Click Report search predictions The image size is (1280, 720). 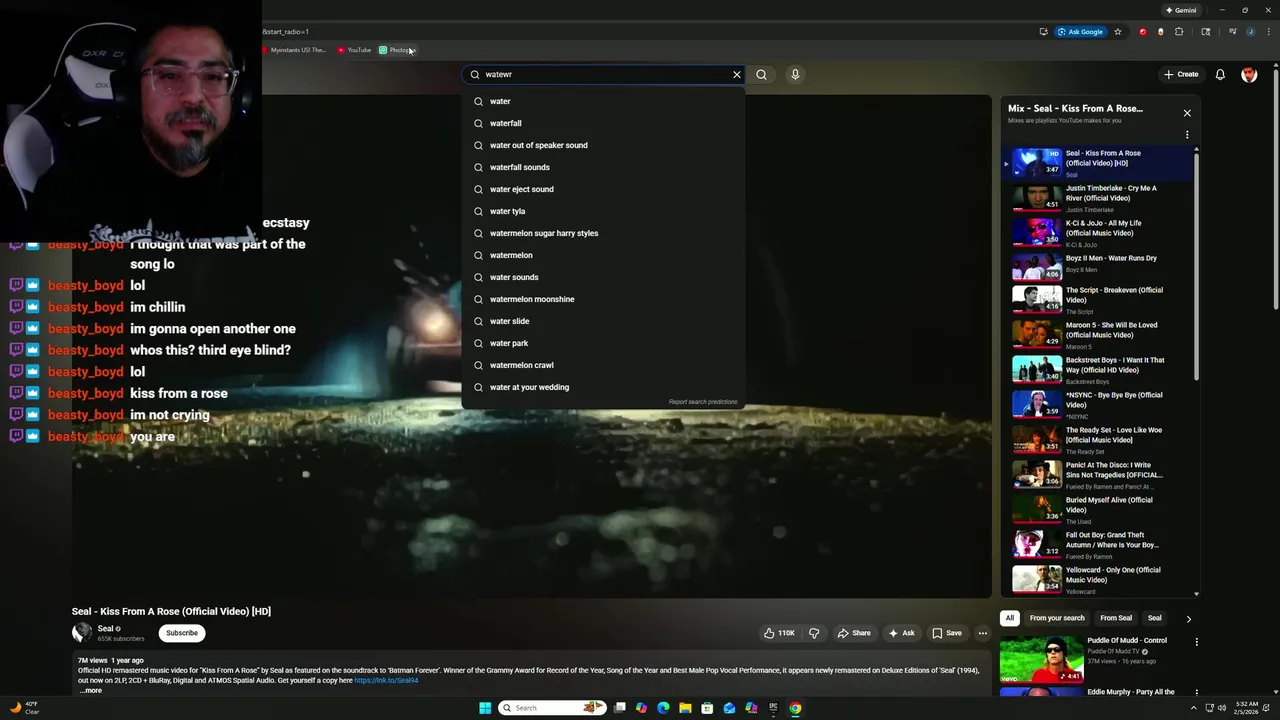703,402
